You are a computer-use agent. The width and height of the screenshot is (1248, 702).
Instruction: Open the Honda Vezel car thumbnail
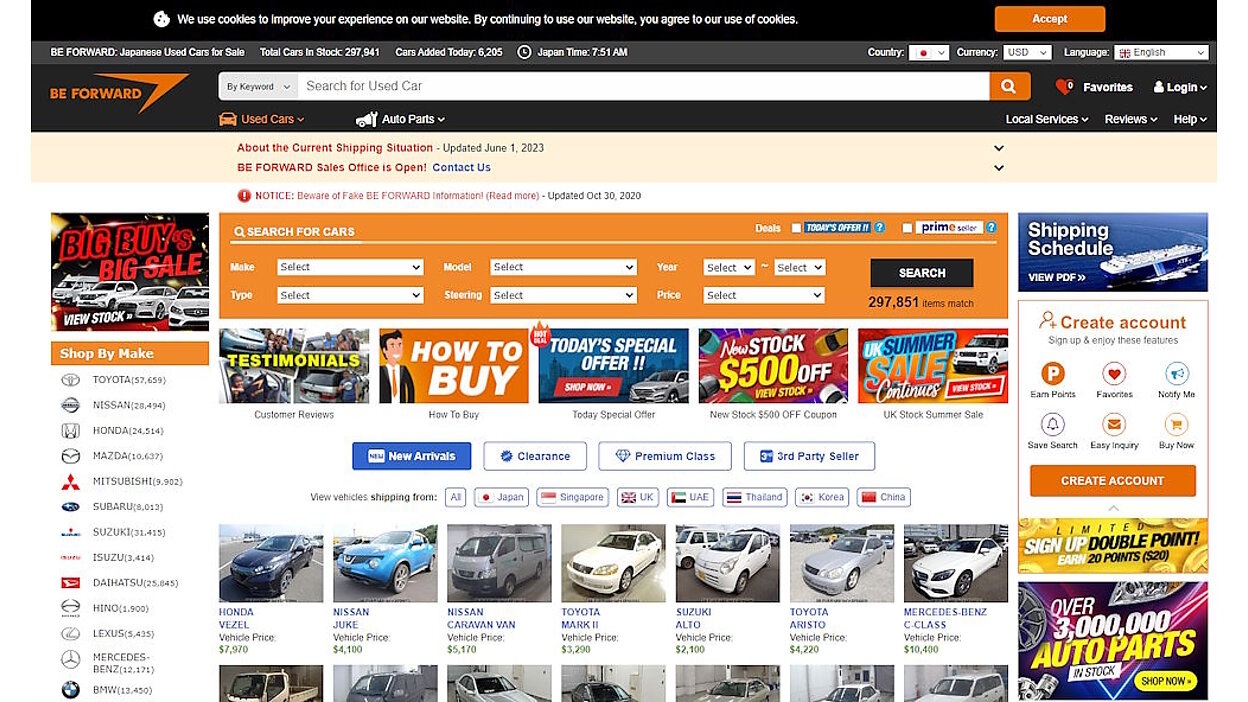[271, 563]
